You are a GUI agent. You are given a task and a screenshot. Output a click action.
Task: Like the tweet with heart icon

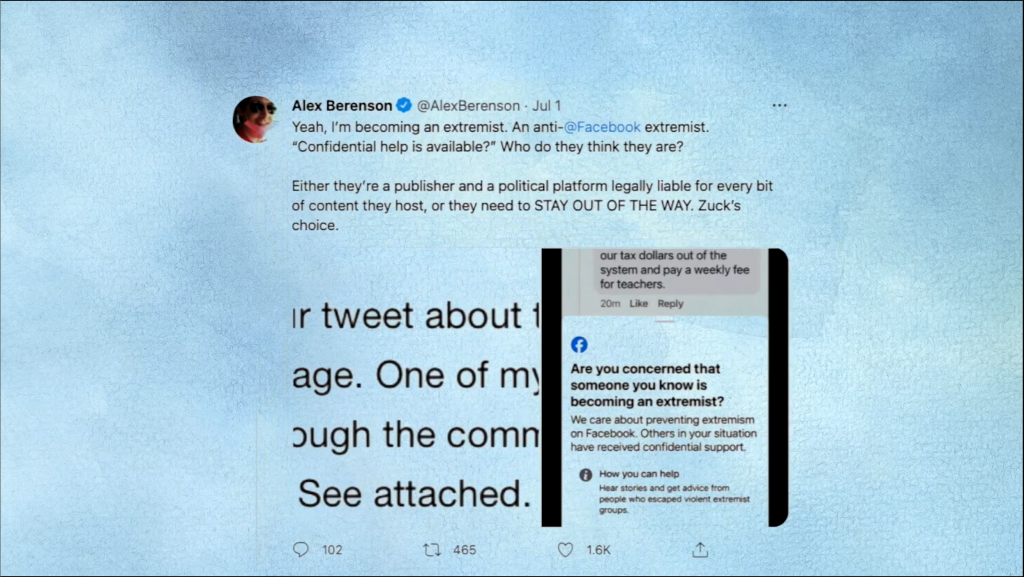(566, 550)
